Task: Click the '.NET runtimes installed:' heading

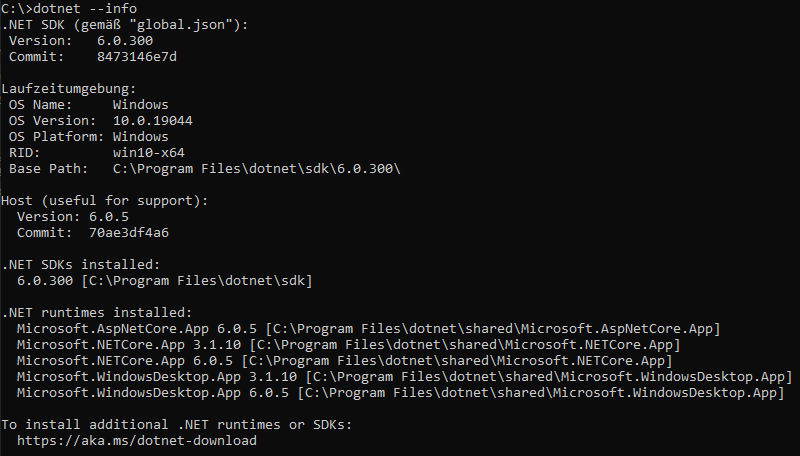Action: coord(96,312)
